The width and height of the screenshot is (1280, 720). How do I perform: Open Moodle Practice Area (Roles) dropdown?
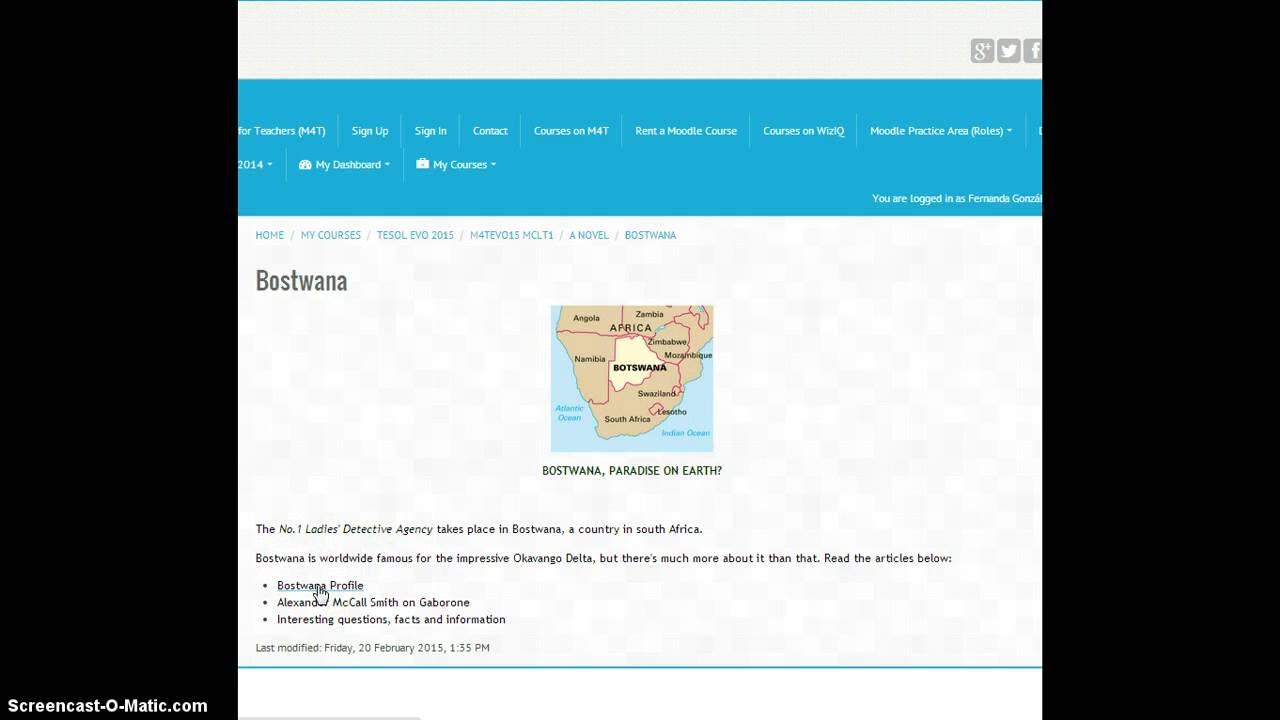coord(941,131)
